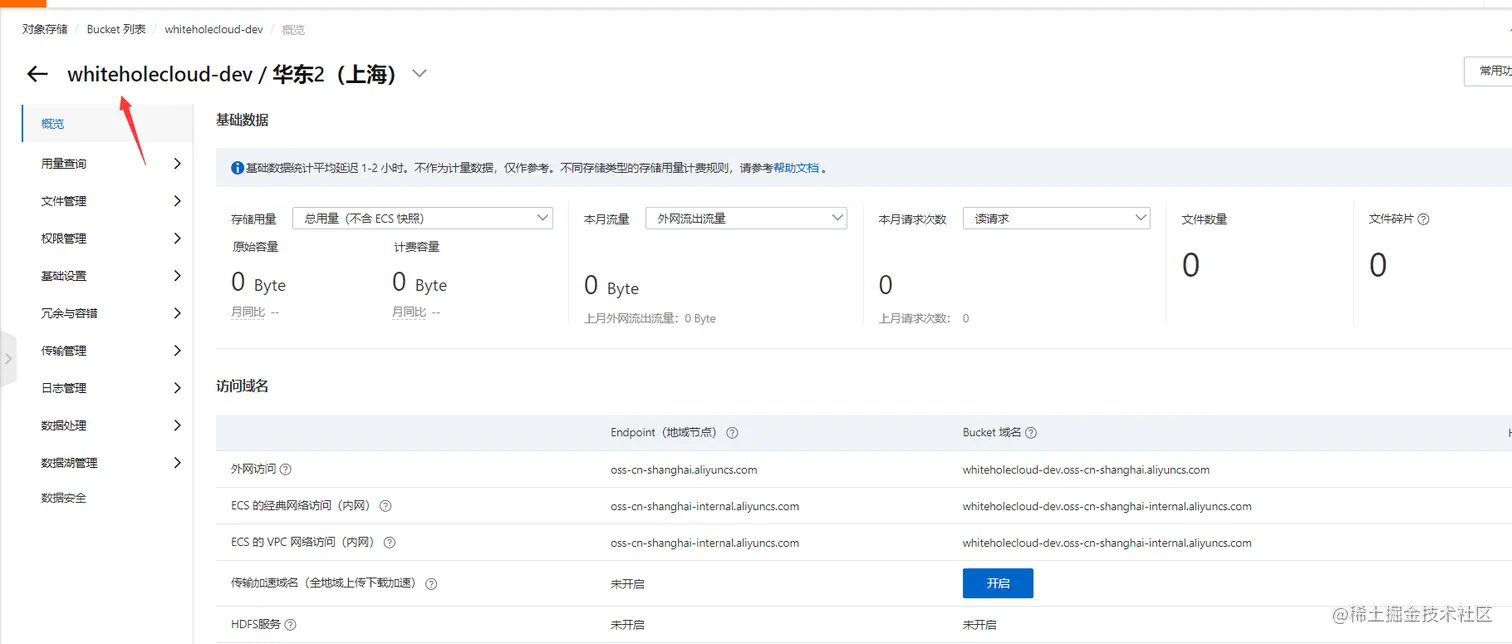Expand the region selector next to bucket title
1512x644 pixels.
click(419, 73)
